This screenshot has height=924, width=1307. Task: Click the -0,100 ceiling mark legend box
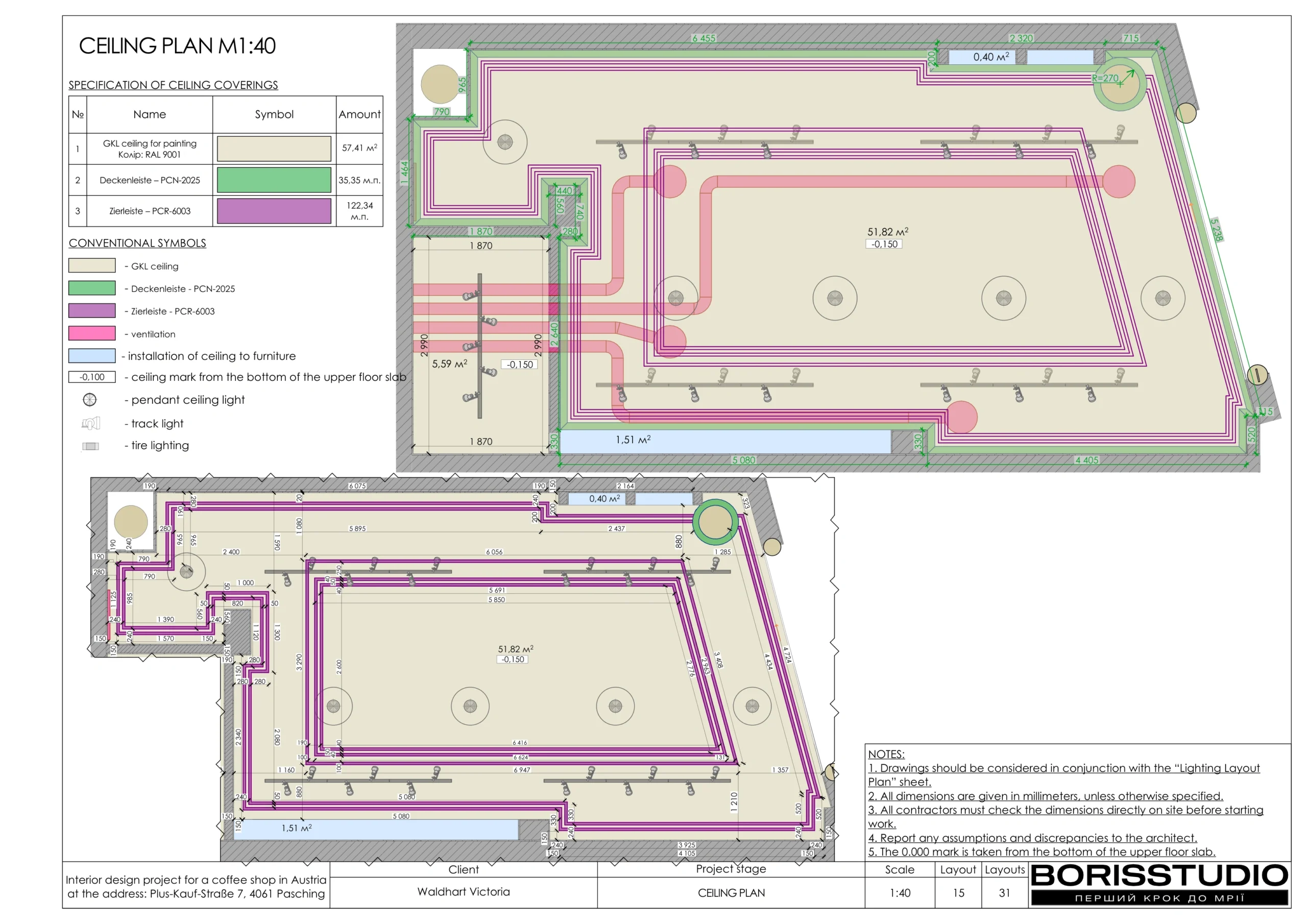pyautogui.click(x=92, y=377)
